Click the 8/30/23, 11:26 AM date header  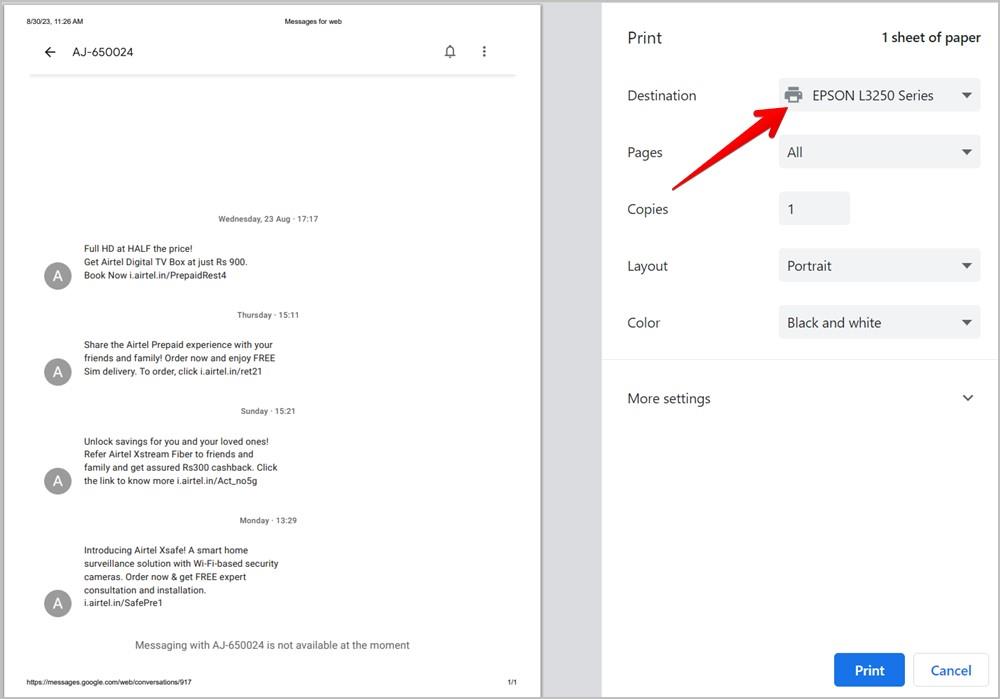(55, 21)
